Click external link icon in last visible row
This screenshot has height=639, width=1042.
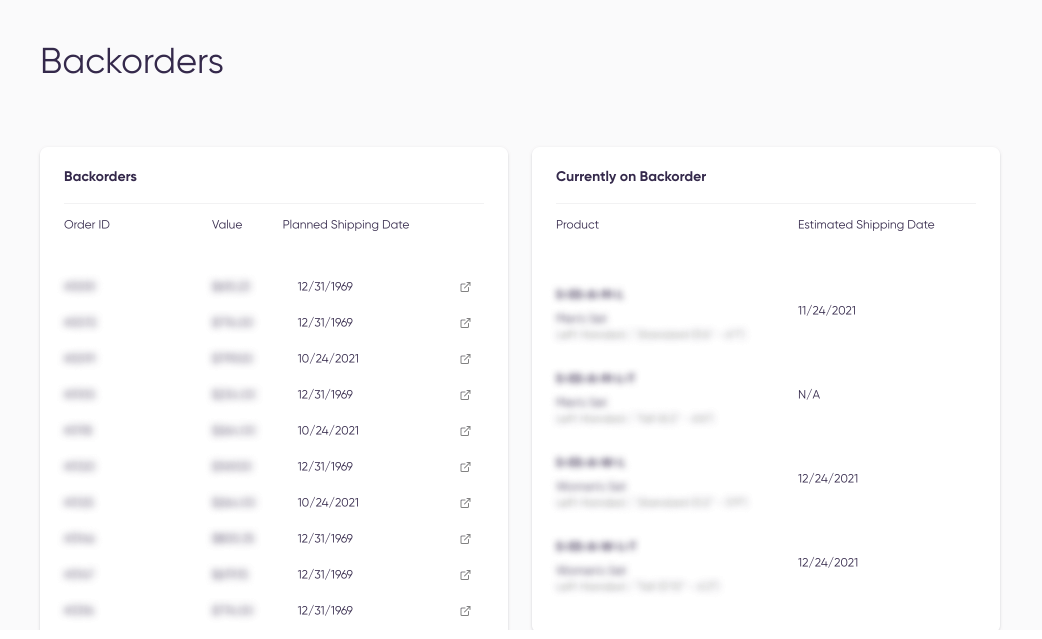point(465,610)
